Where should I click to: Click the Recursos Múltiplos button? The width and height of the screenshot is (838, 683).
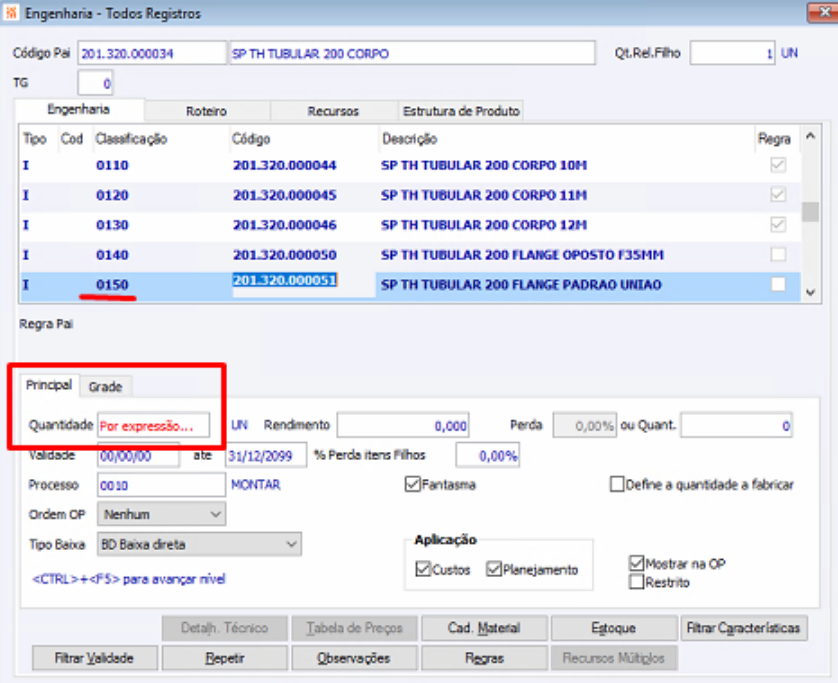click(x=614, y=658)
